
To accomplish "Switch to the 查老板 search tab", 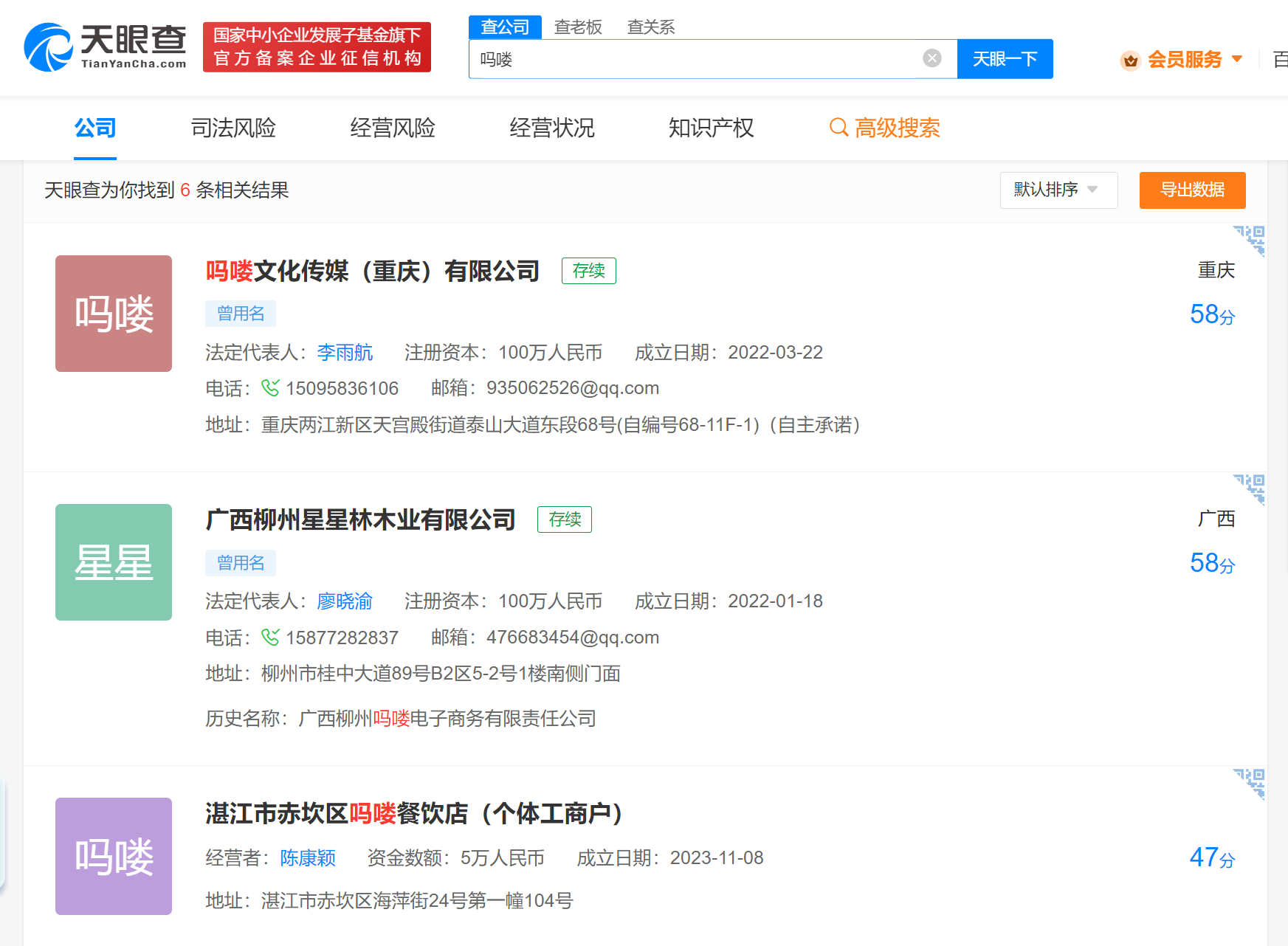I will click(x=578, y=27).
